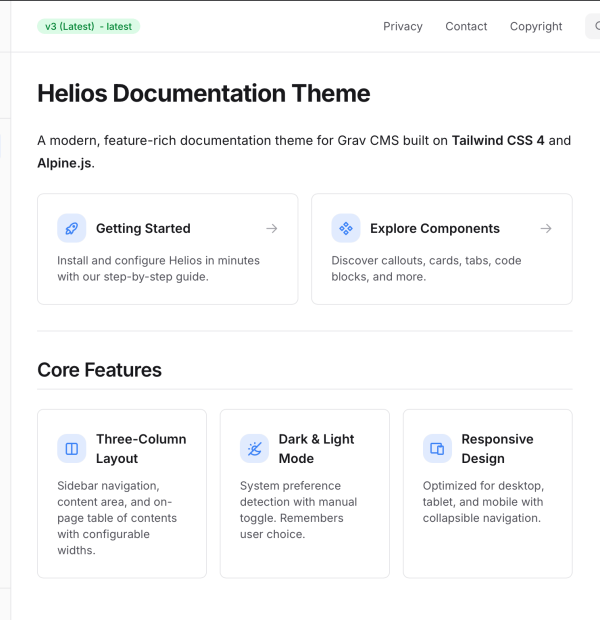Click the Helios Documentation Theme page title

(x=204, y=94)
